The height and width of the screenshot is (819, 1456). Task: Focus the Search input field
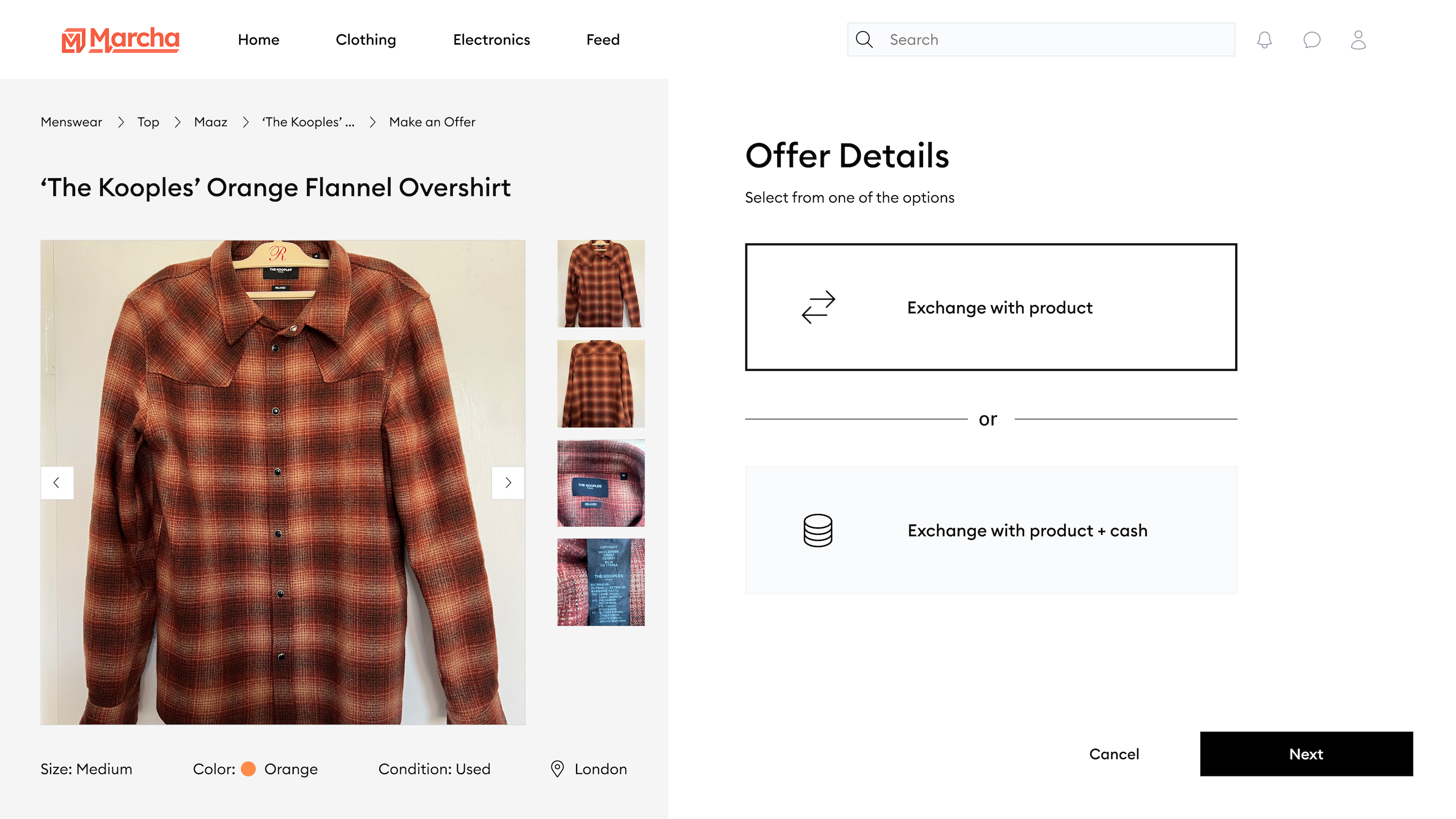(x=1041, y=39)
